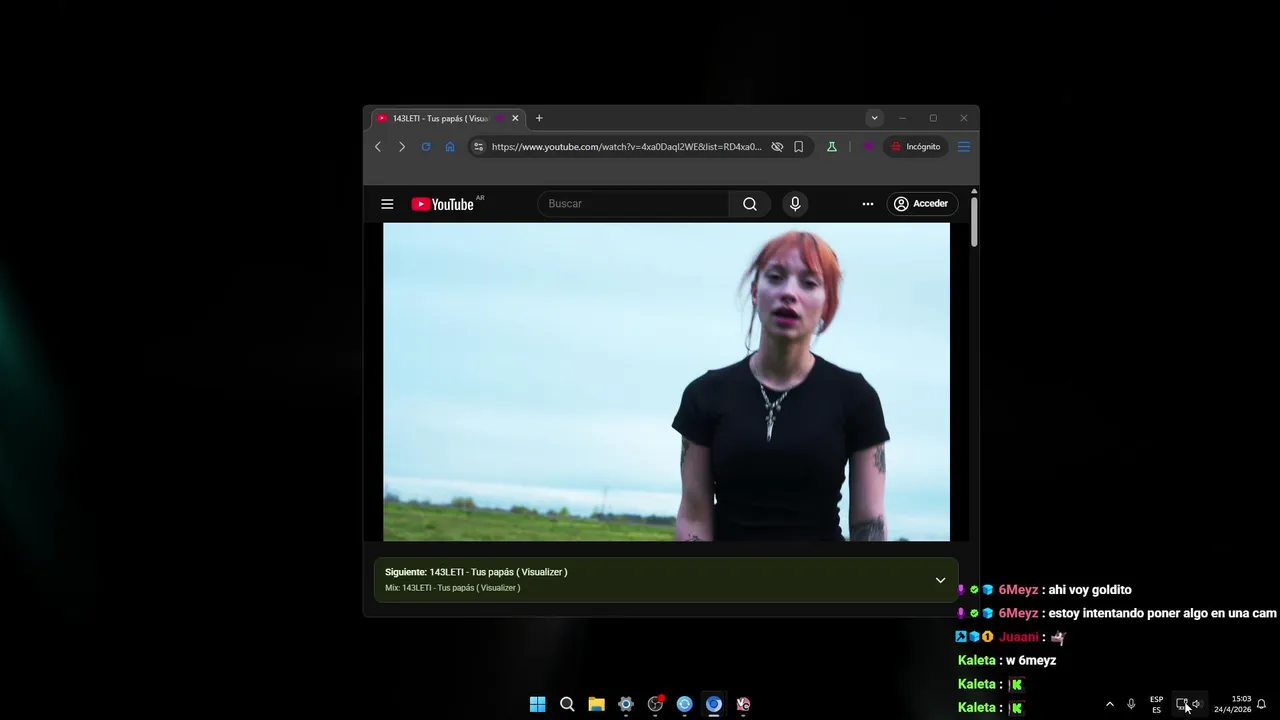1280x720 pixels.
Task: Bookmark this page with the bookmark icon
Action: pos(799,147)
